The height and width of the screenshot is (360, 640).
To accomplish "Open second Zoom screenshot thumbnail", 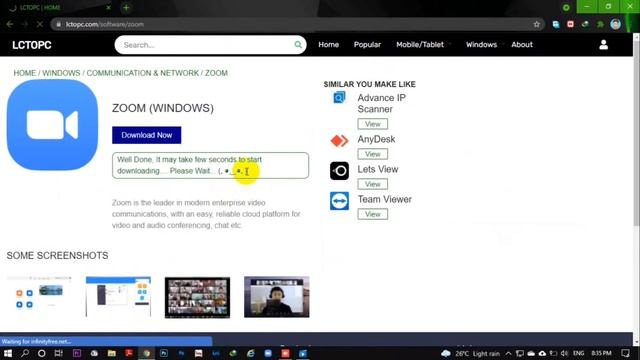I will click(x=118, y=297).
